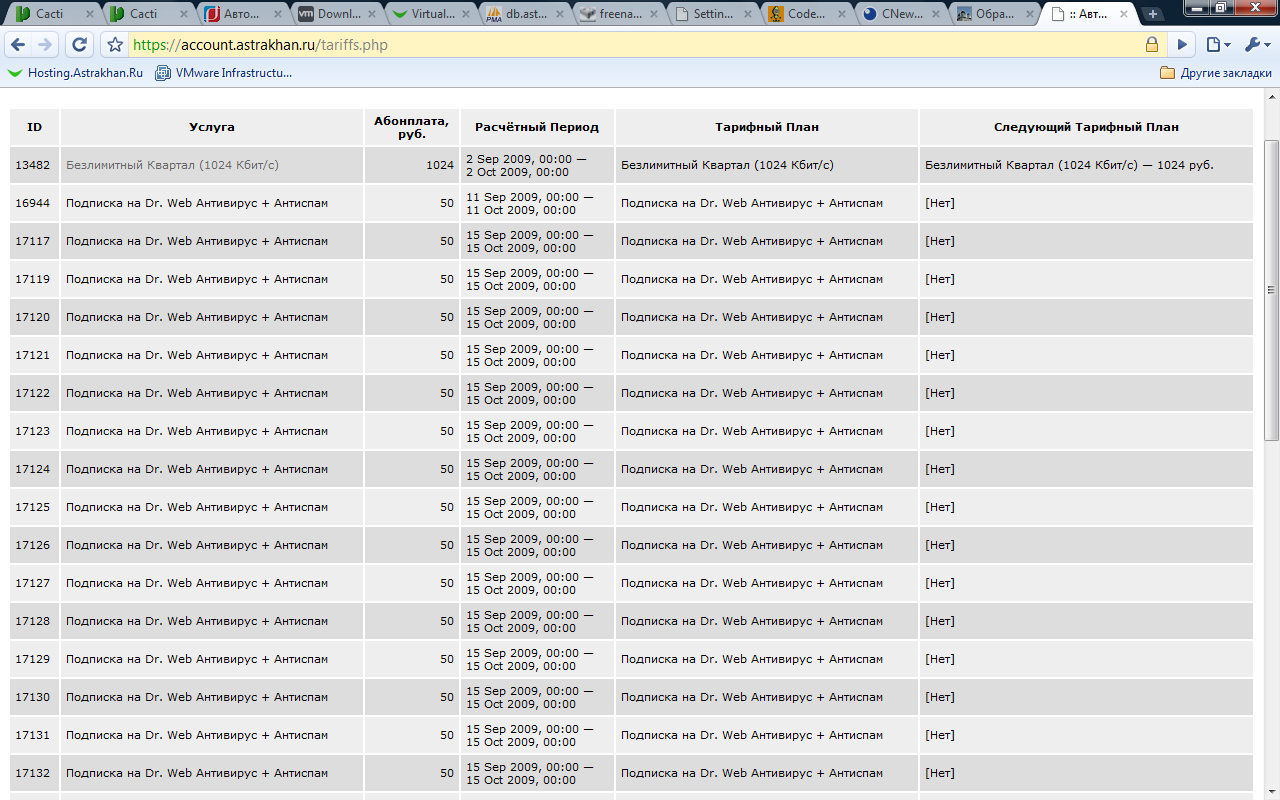Click next plan text ending in 1024 руб.
The image size is (1280, 800).
tap(1069, 165)
